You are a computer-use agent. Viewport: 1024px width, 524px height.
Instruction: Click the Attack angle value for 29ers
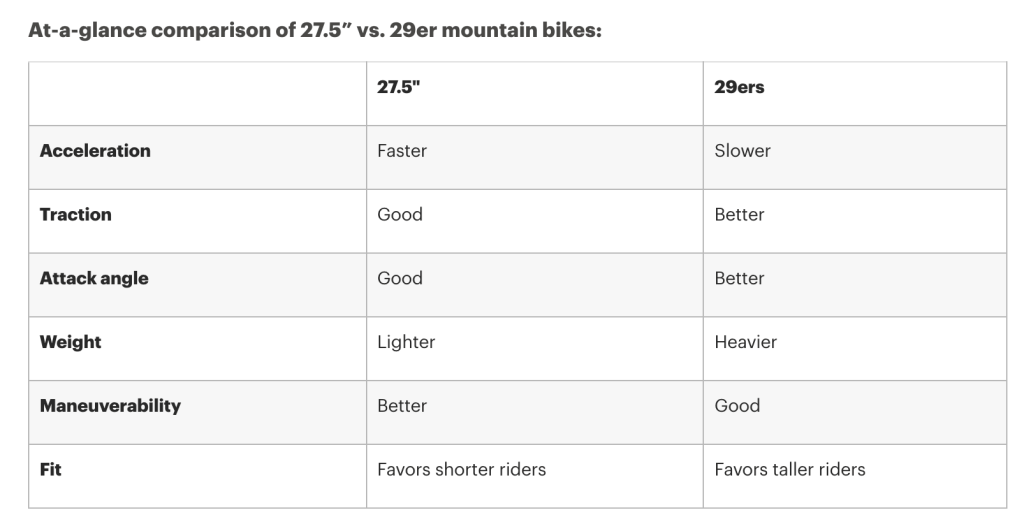(x=739, y=279)
